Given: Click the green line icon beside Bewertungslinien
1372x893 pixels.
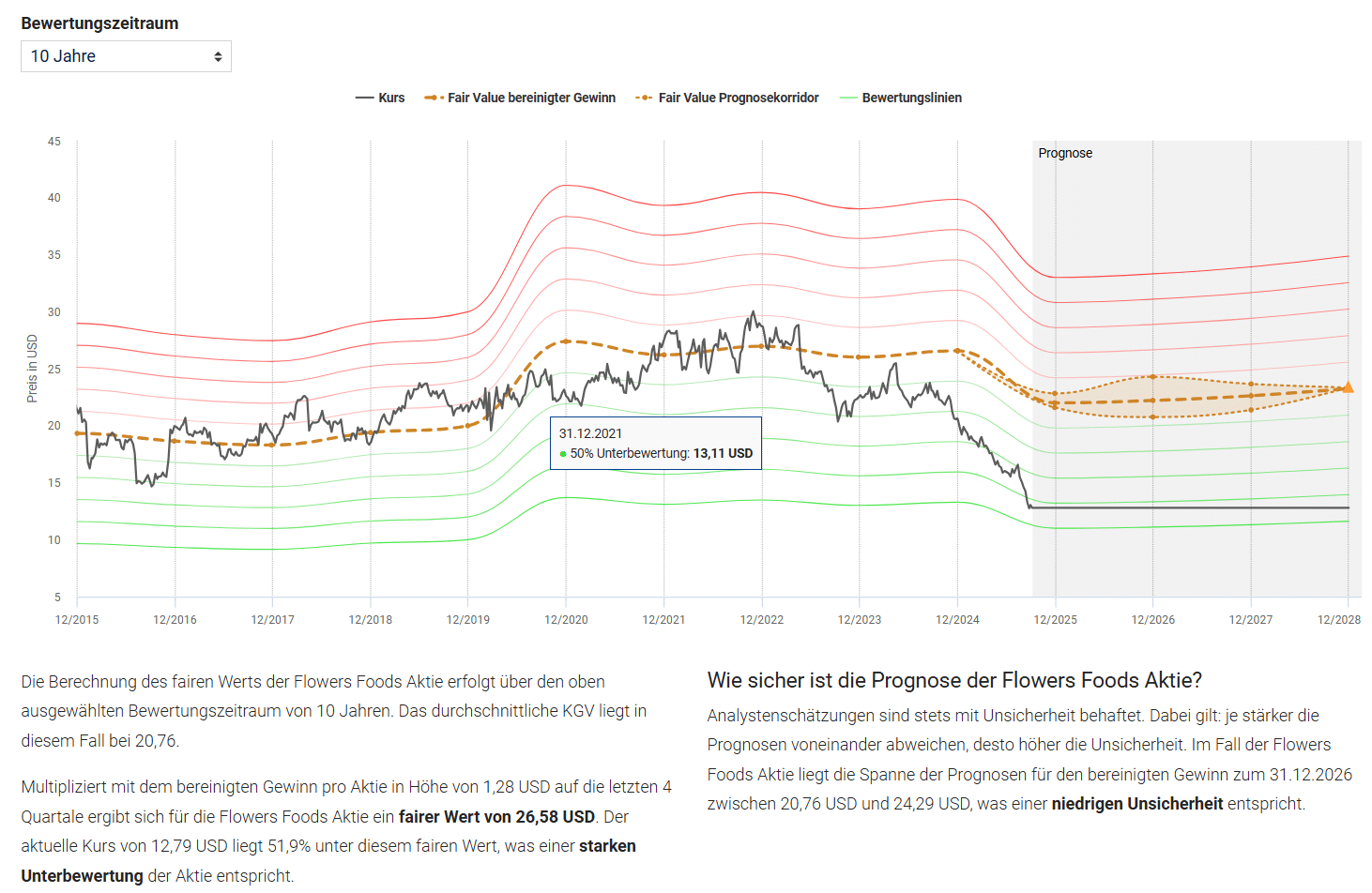Looking at the screenshot, I should (x=848, y=98).
